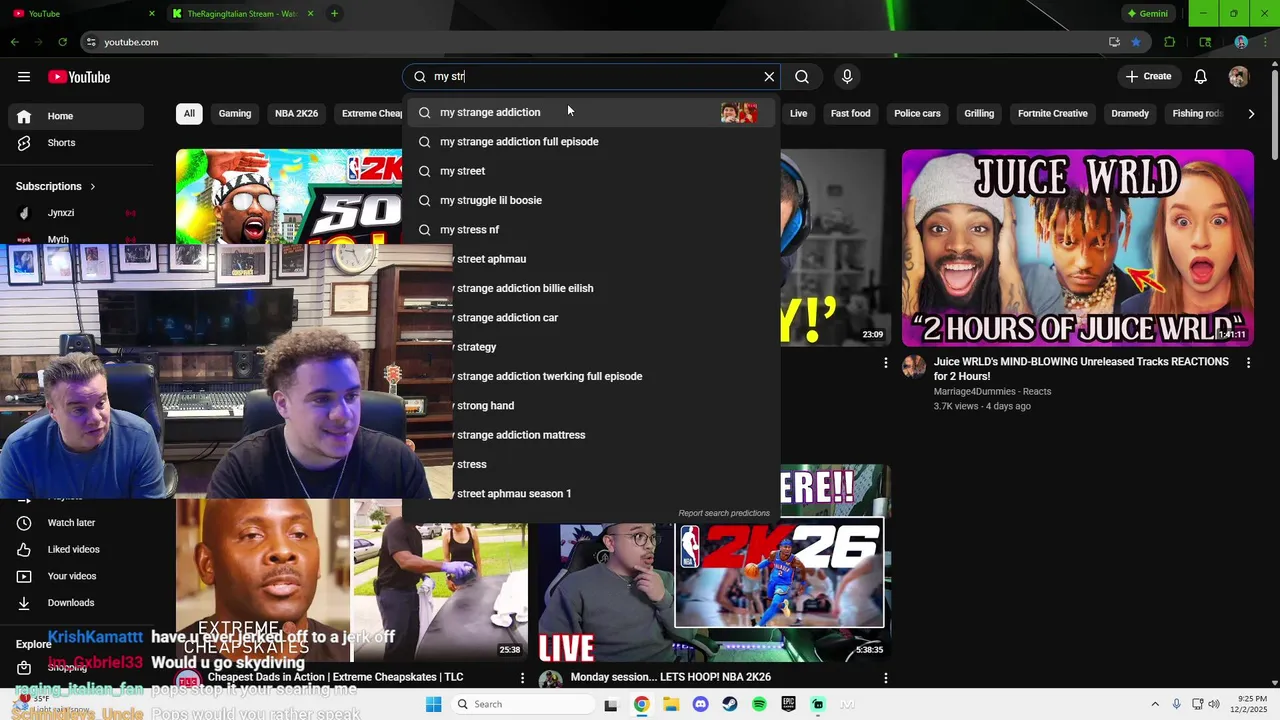The image size is (1280, 720).
Task: Select the 'Live' filter chip
Action: pos(798,113)
